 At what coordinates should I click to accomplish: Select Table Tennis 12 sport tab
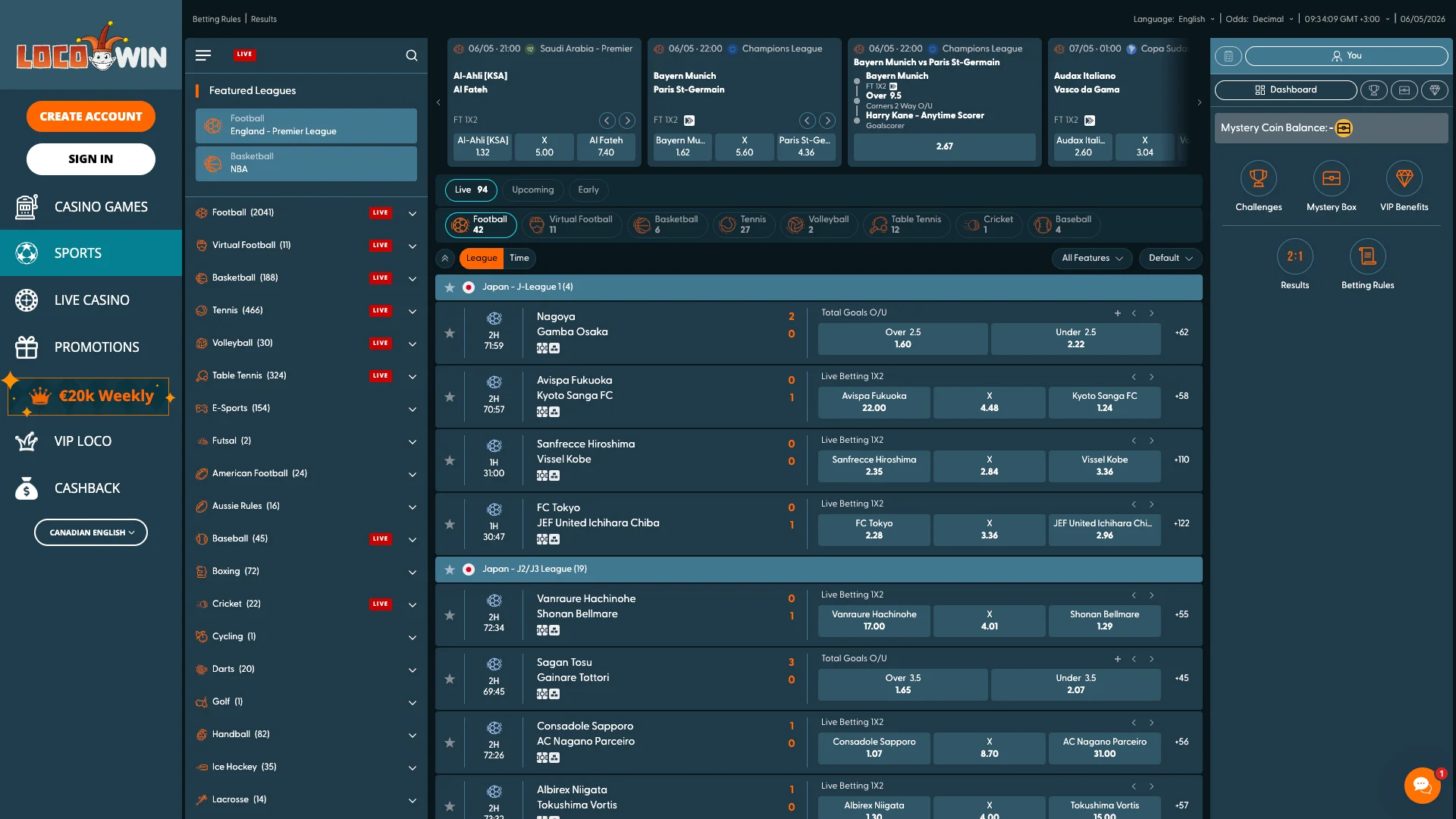(x=906, y=225)
